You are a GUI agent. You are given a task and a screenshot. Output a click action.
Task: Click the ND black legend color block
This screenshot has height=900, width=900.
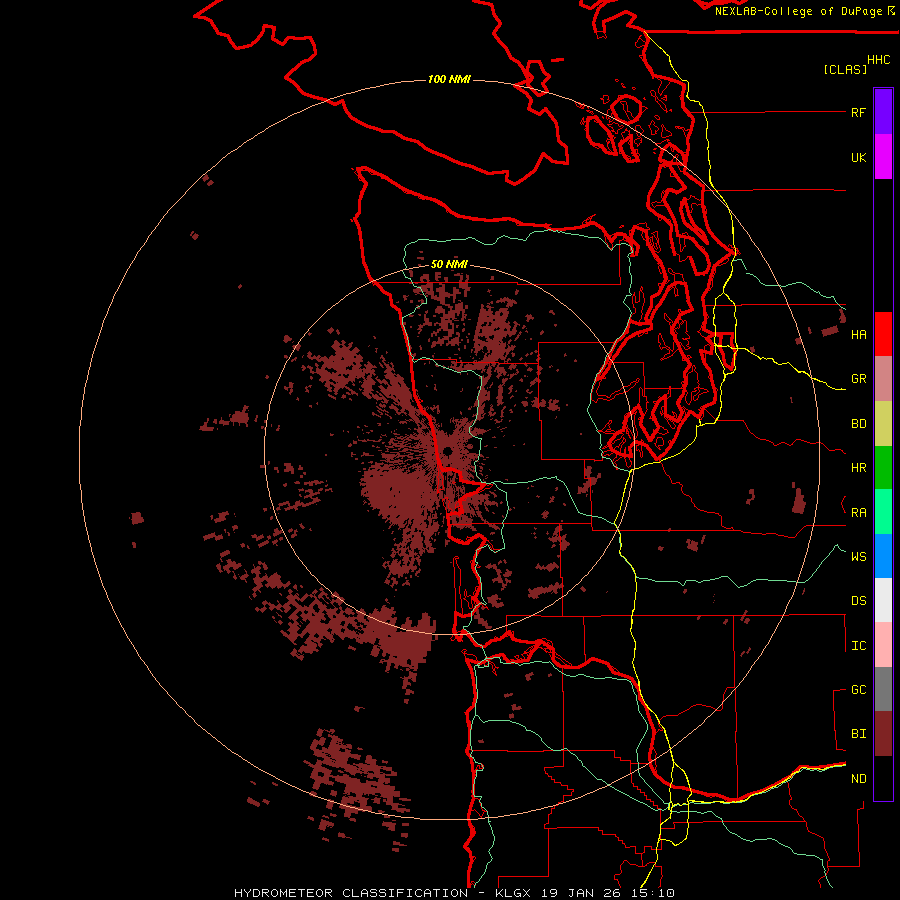(883, 778)
